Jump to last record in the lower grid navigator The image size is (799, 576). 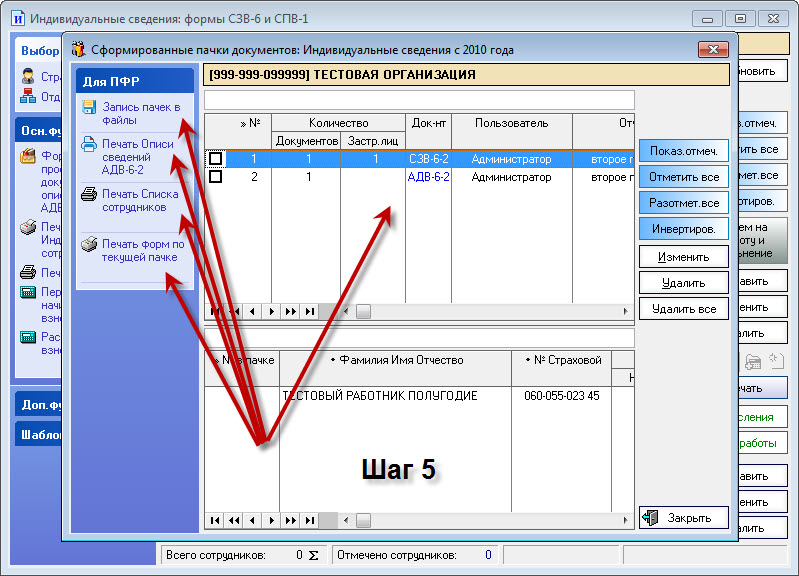[311, 520]
